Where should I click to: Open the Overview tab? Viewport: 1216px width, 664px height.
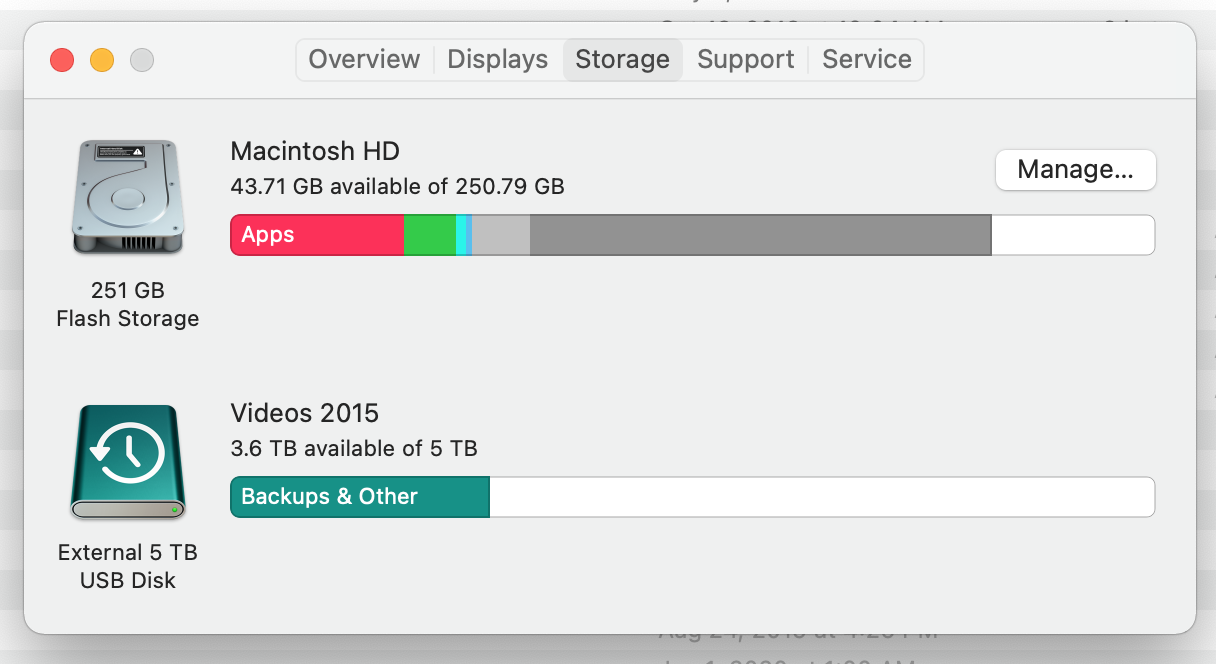coord(364,59)
